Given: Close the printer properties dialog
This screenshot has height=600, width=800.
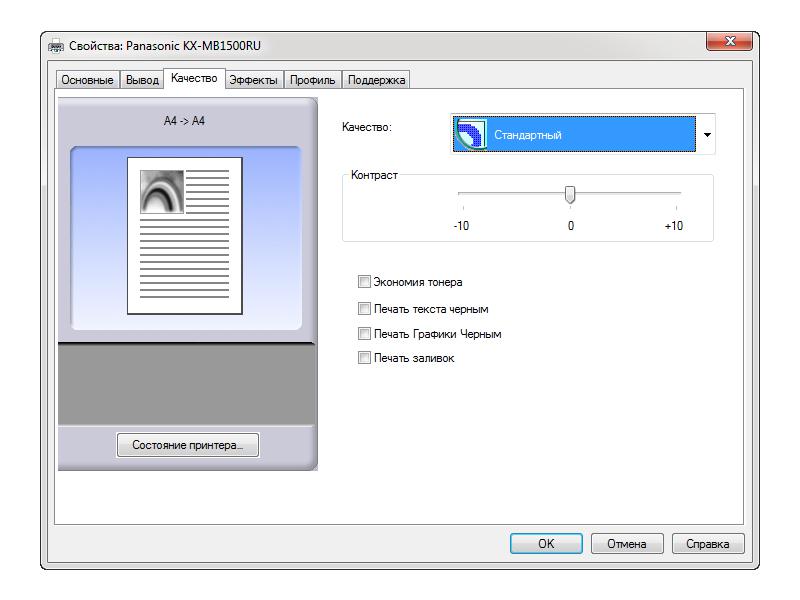Looking at the screenshot, I should pyautogui.click(x=730, y=41).
